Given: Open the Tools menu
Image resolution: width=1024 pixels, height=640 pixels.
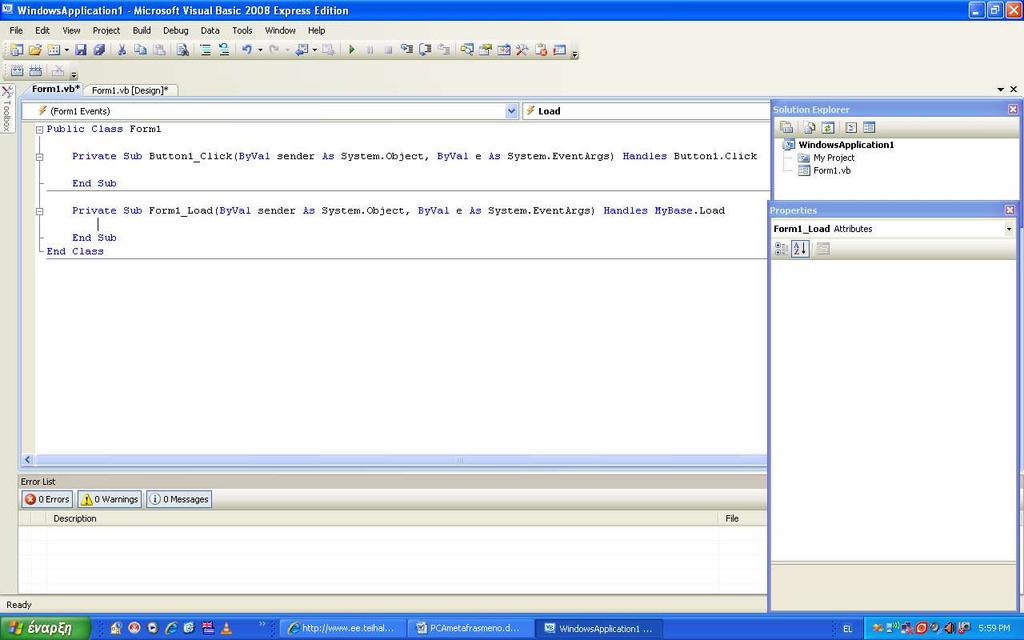Looking at the screenshot, I should (x=242, y=31).
